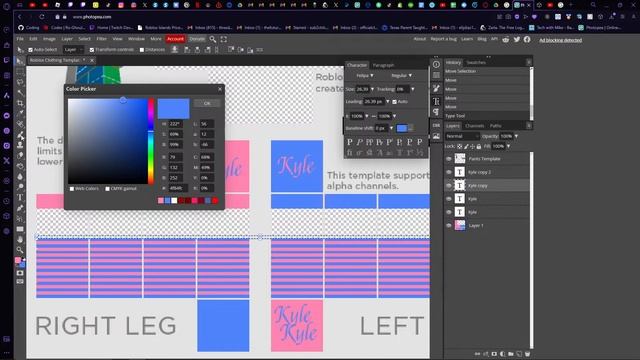The width and height of the screenshot is (640, 360).
Task: Open the CSS panel icon
Action: click(436, 125)
